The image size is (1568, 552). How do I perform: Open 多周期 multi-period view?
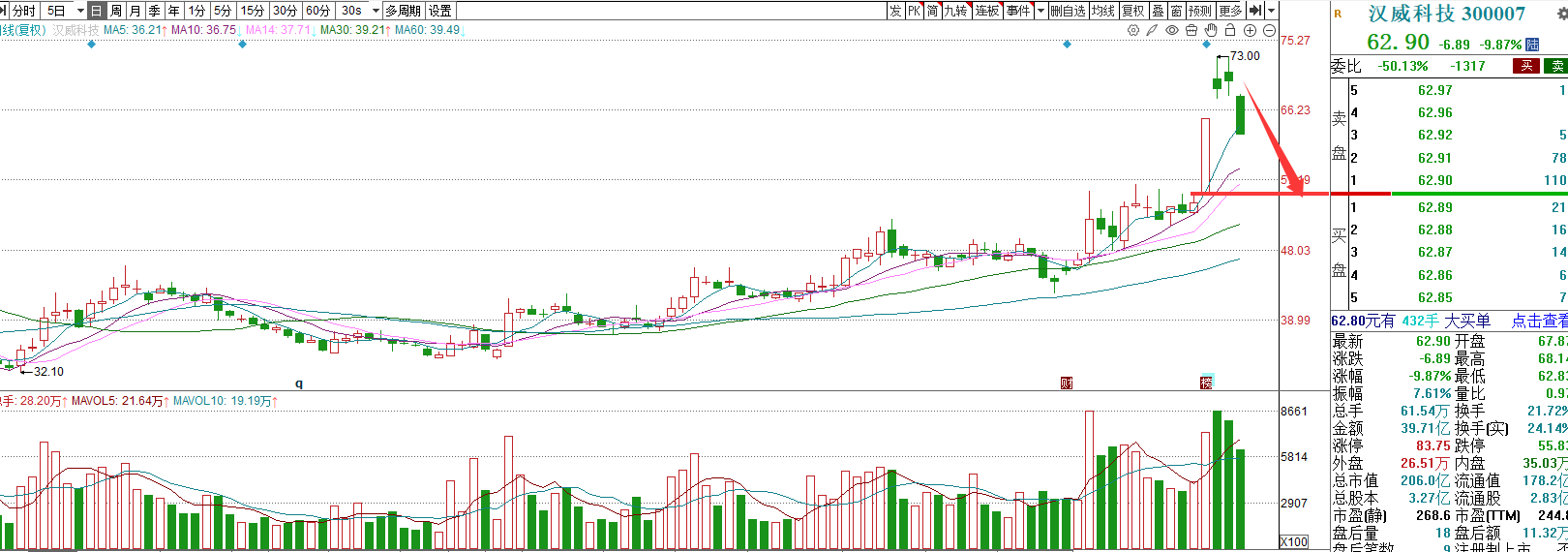point(404,11)
